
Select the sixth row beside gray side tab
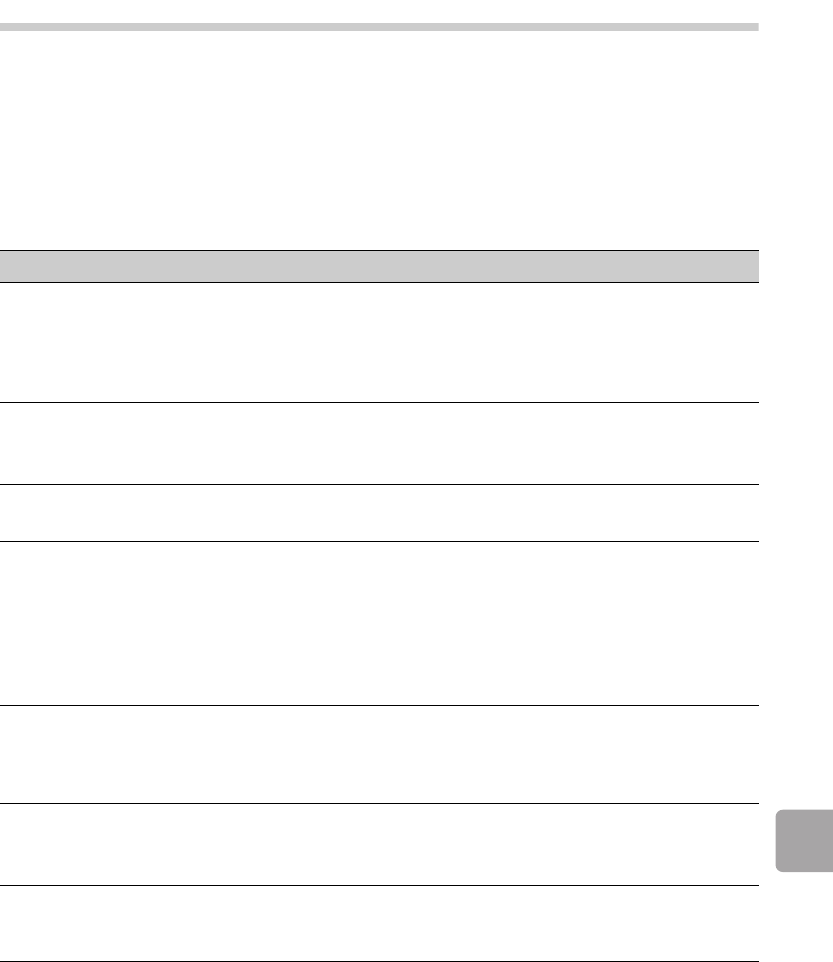(x=379, y=844)
